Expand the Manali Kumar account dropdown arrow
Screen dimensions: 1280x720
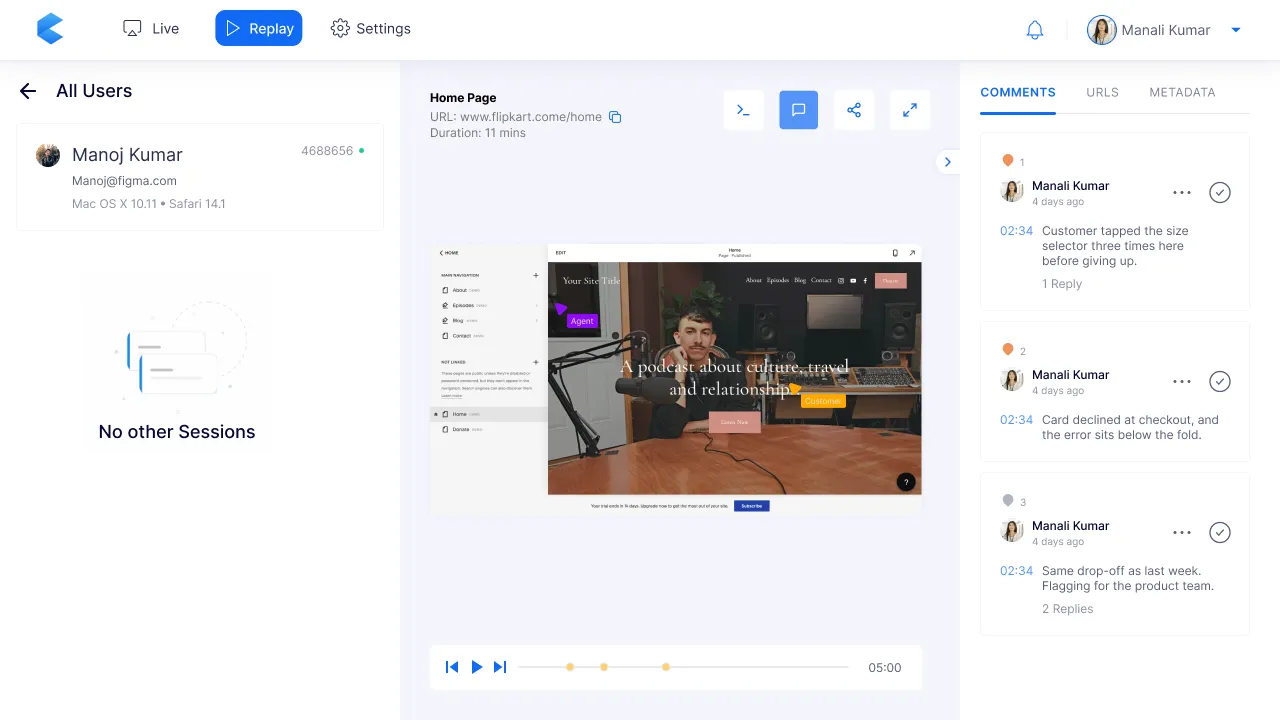tap(1236, 30)
